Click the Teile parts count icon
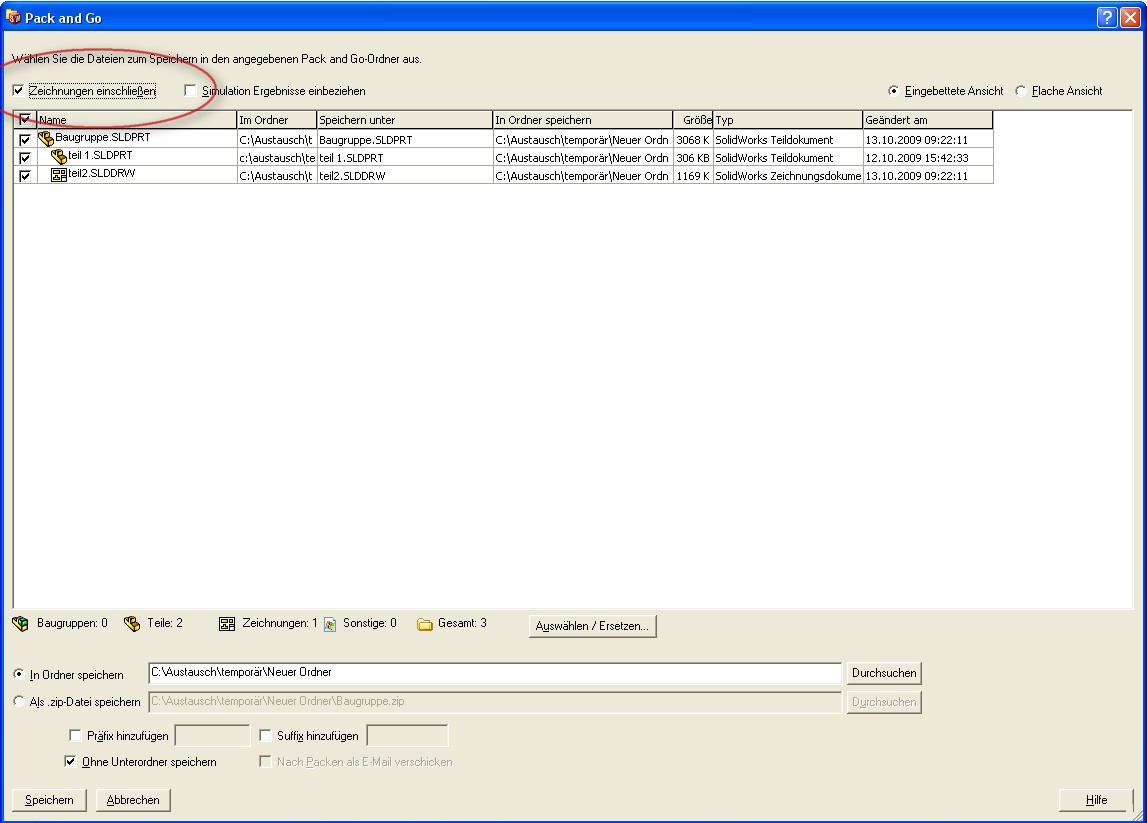 [x=132, y=623]
